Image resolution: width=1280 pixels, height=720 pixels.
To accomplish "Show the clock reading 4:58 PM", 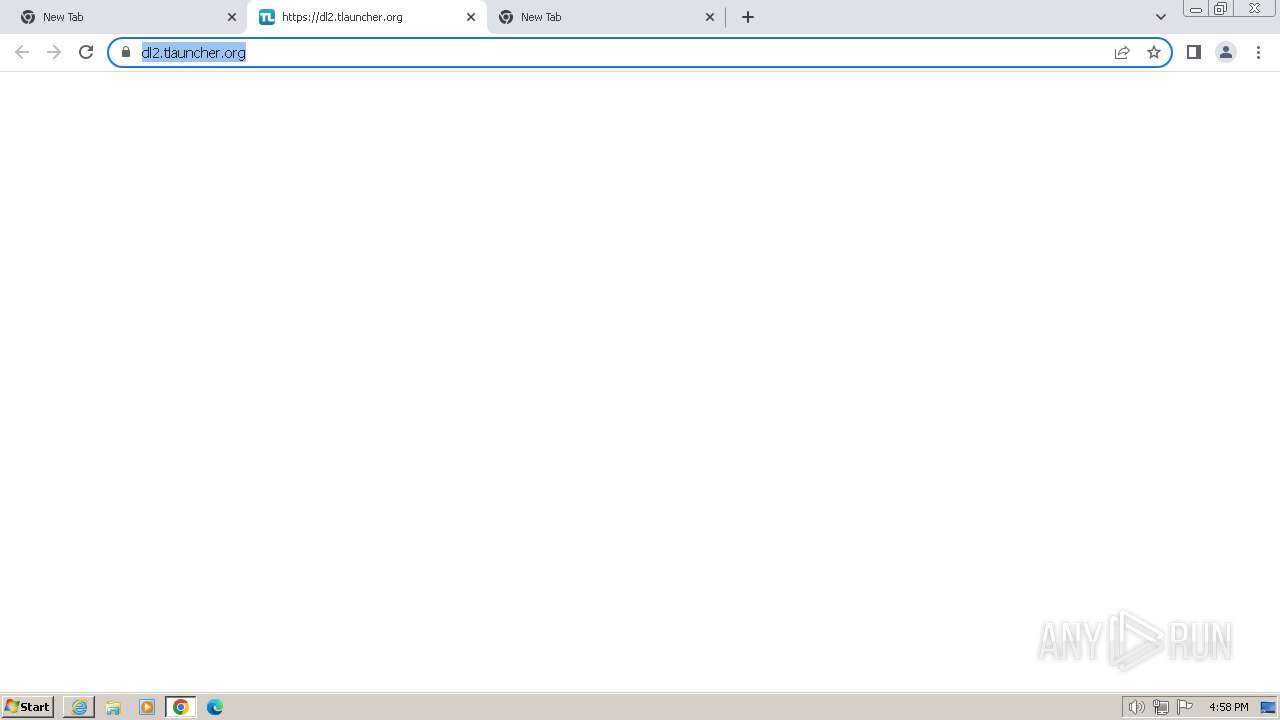I will pos(1228,707).
